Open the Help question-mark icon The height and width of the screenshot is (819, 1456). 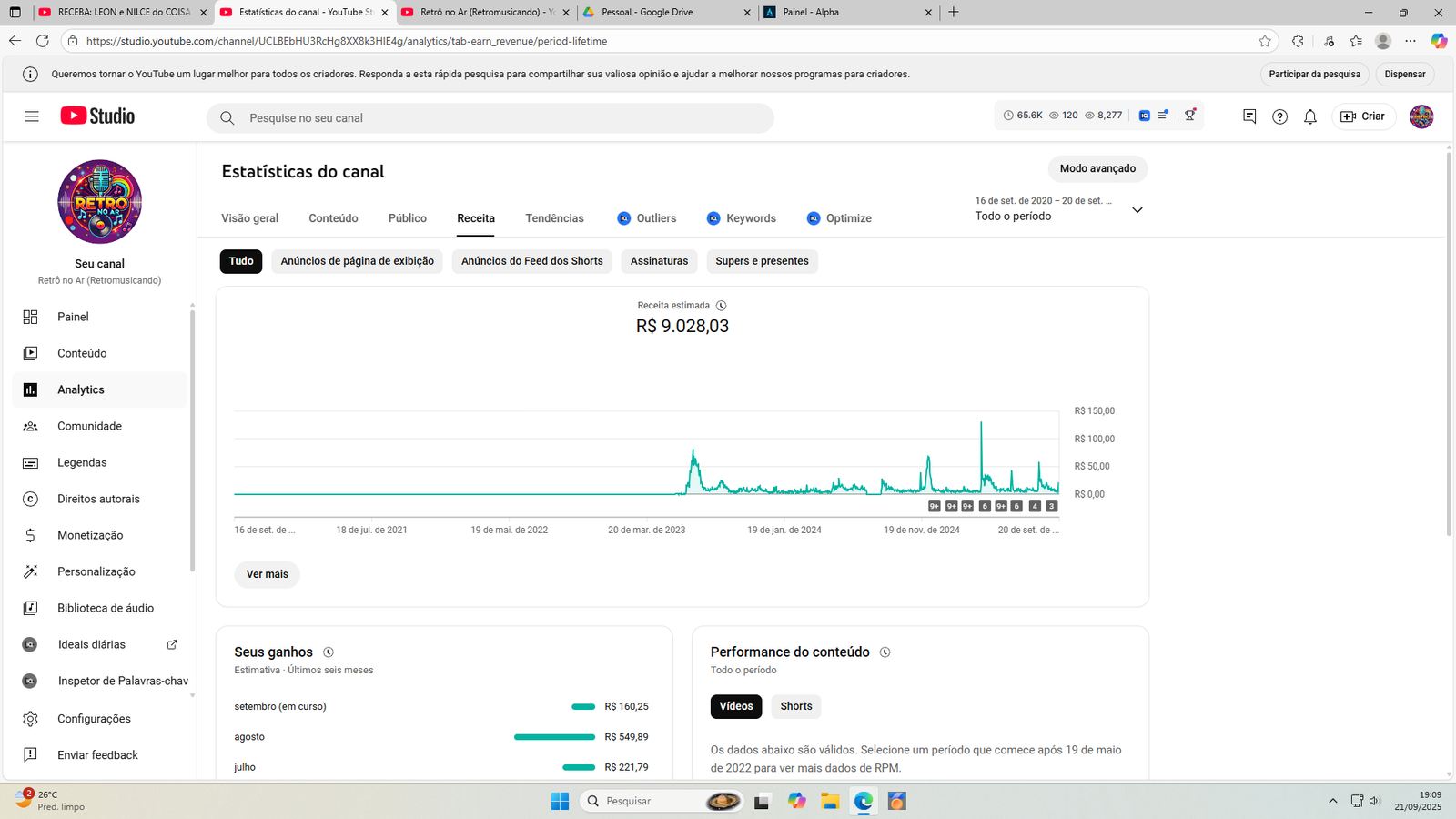(x=1279, y=116)
